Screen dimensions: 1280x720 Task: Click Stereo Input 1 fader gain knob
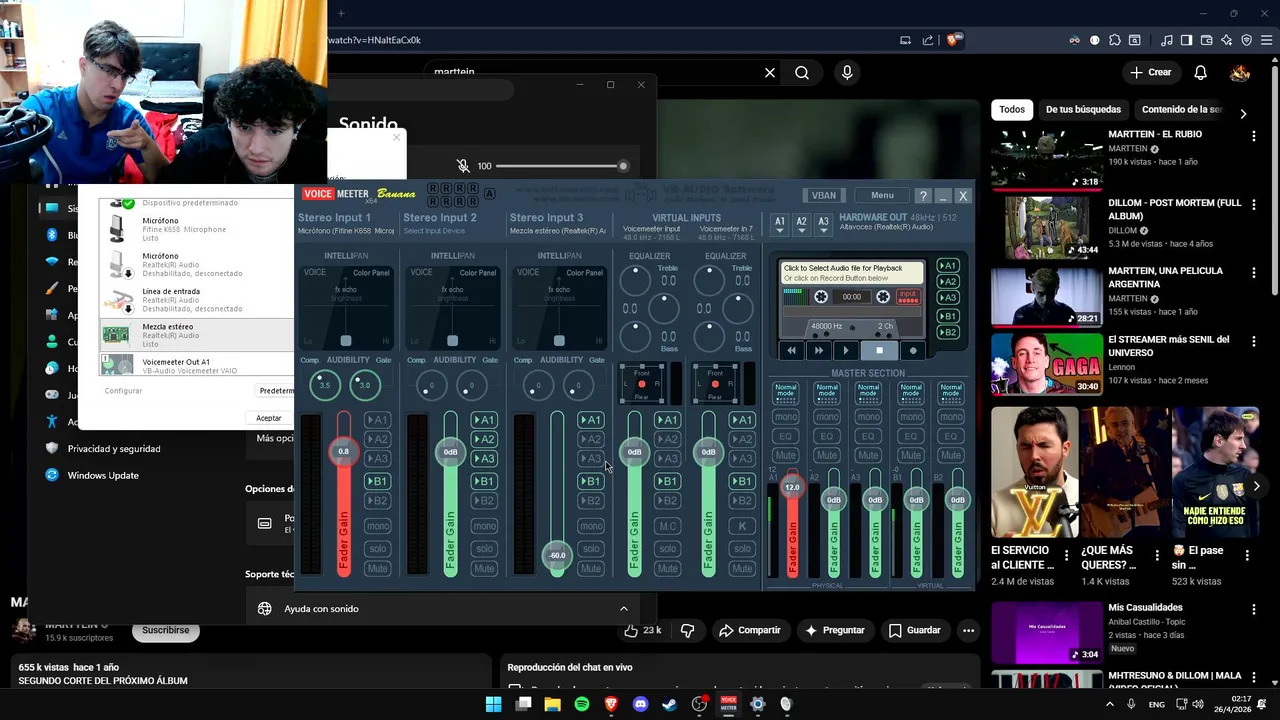click(x=343, y=452)
